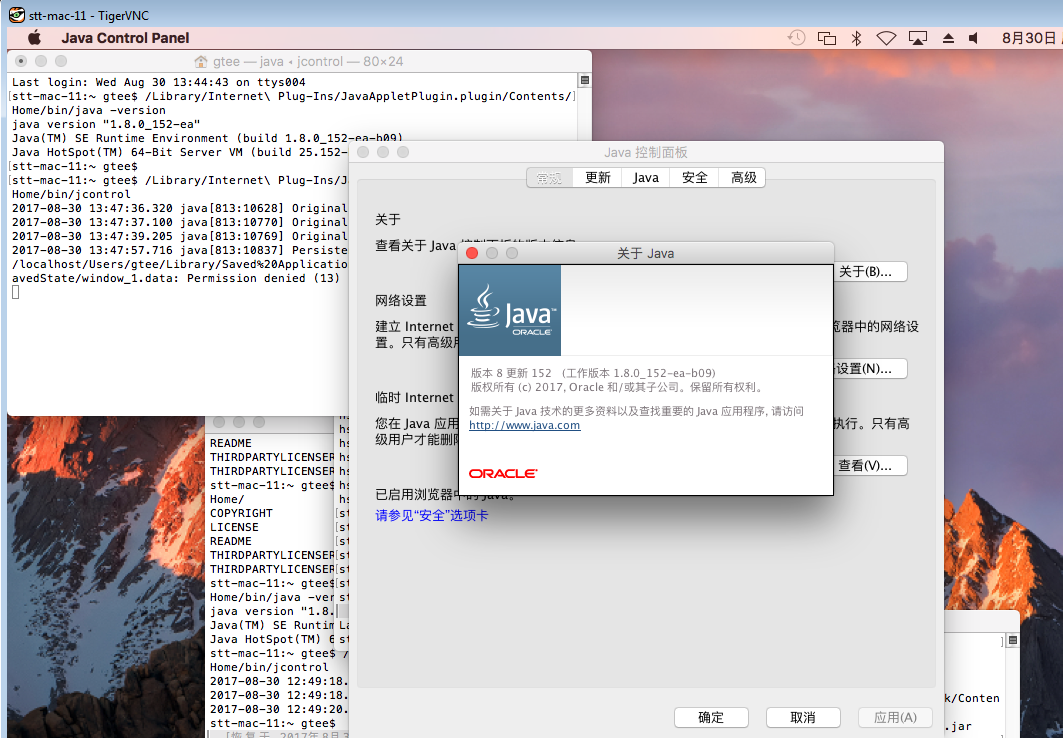Viewport: 1063px width, 738px height.
Task: Switch to the 安全 tab
Action: click(694, 177)
